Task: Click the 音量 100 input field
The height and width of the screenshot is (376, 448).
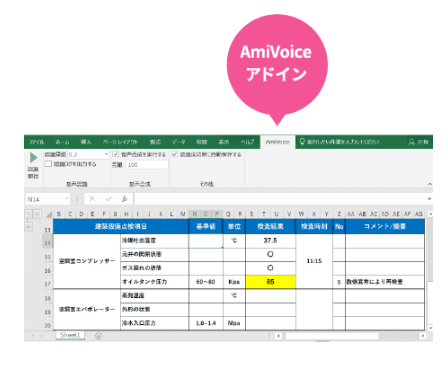Action: click(147, 165)
